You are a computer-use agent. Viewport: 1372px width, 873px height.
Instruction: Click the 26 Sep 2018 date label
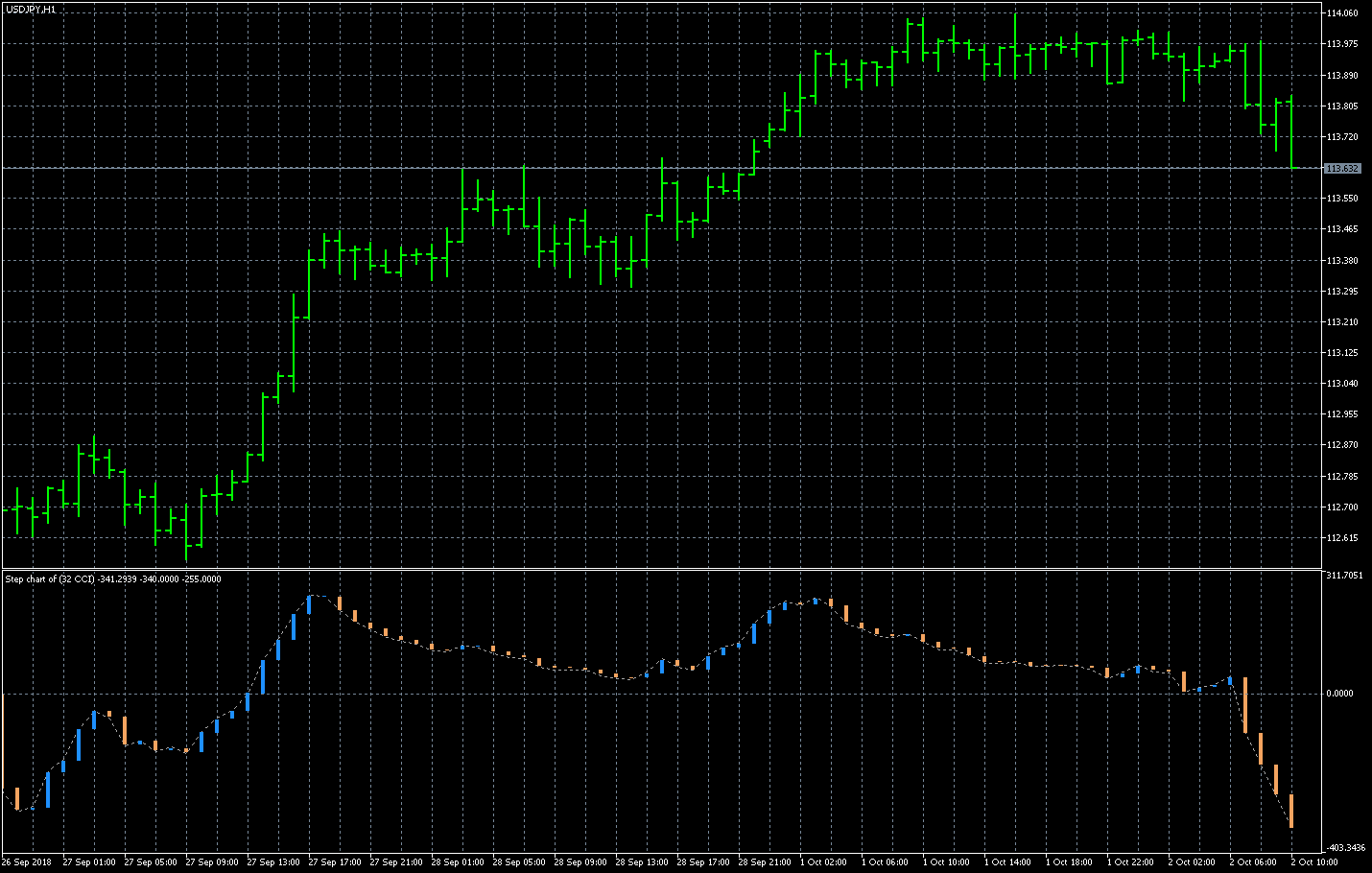27,862
